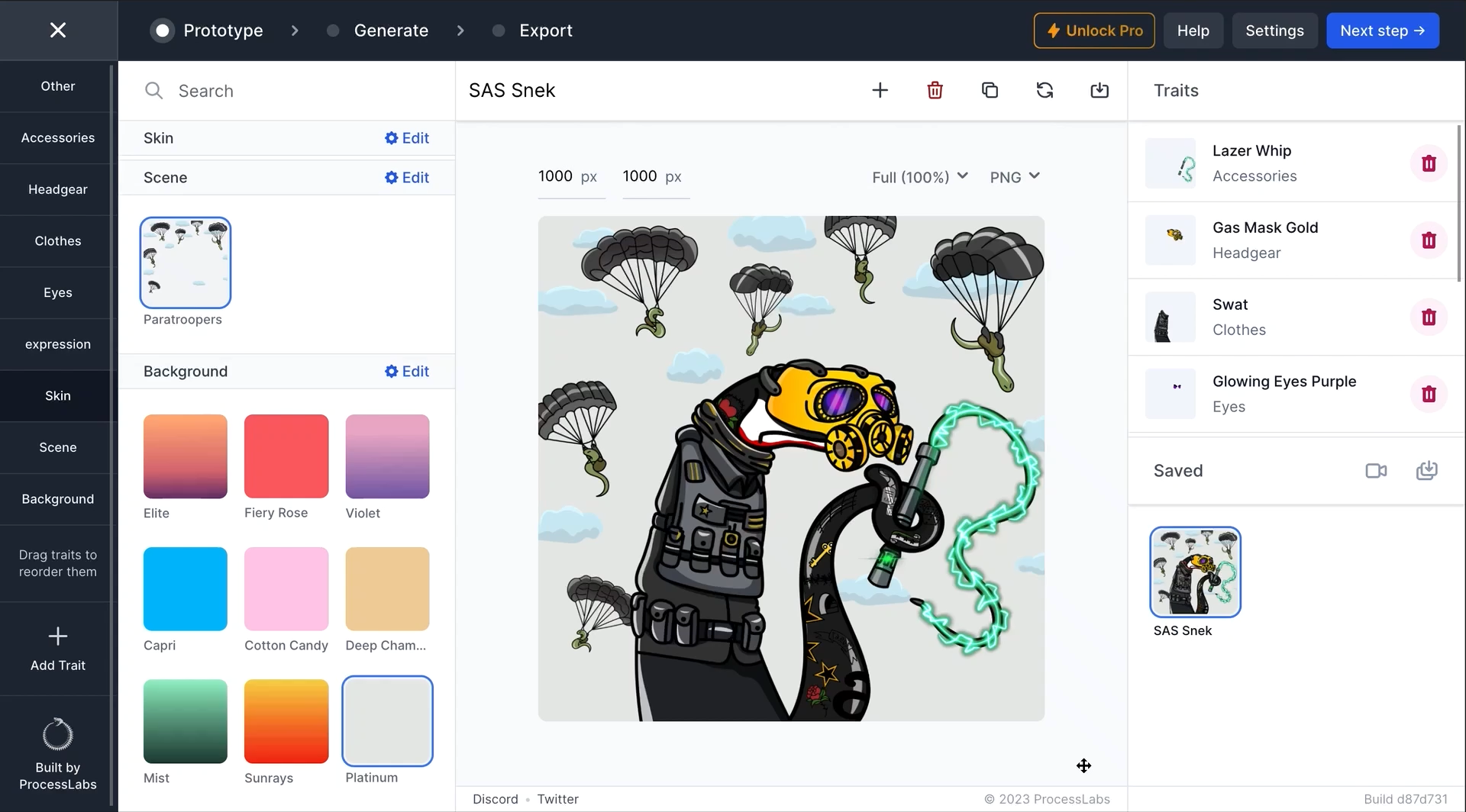Open Clothes category in sidebar
Screen dimensions: 1466x812
coord(58,241)
